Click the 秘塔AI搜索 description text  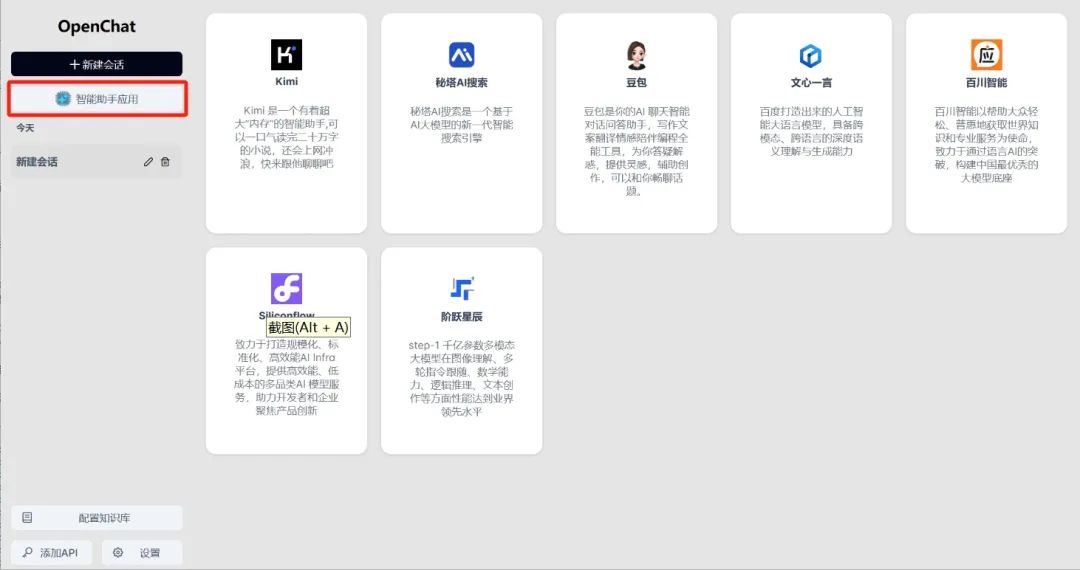tap(461, 124)
